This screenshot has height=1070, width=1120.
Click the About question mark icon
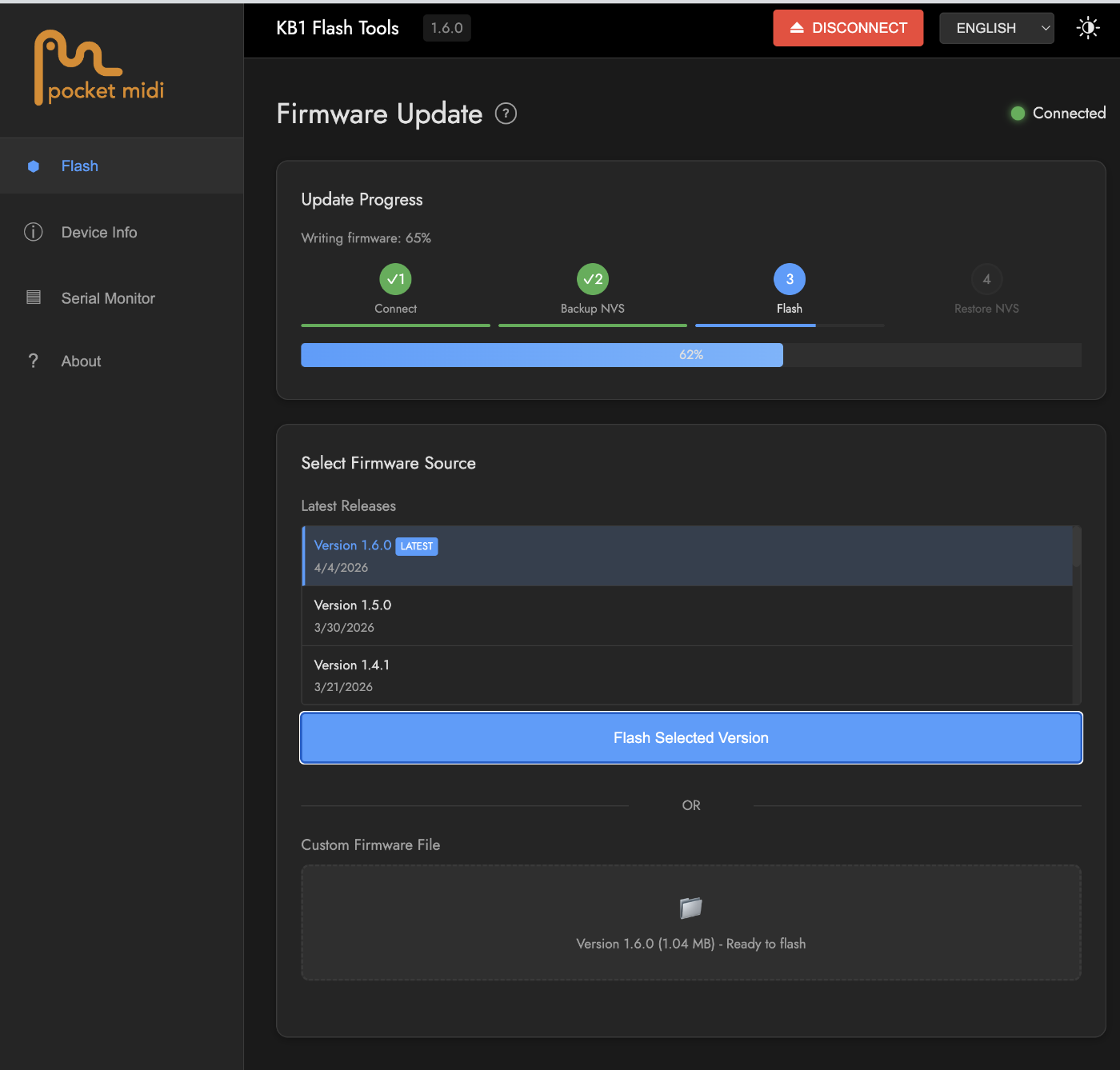[34, 361]
